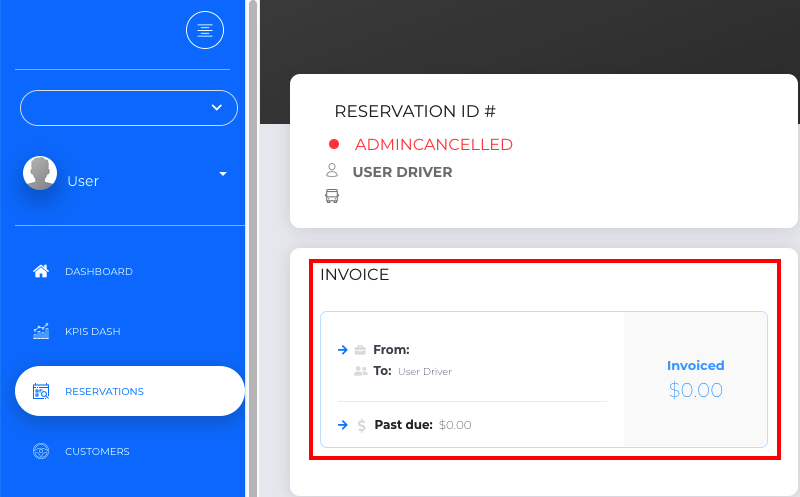
Task: Click the Past due: label
Action: point(404,425)
